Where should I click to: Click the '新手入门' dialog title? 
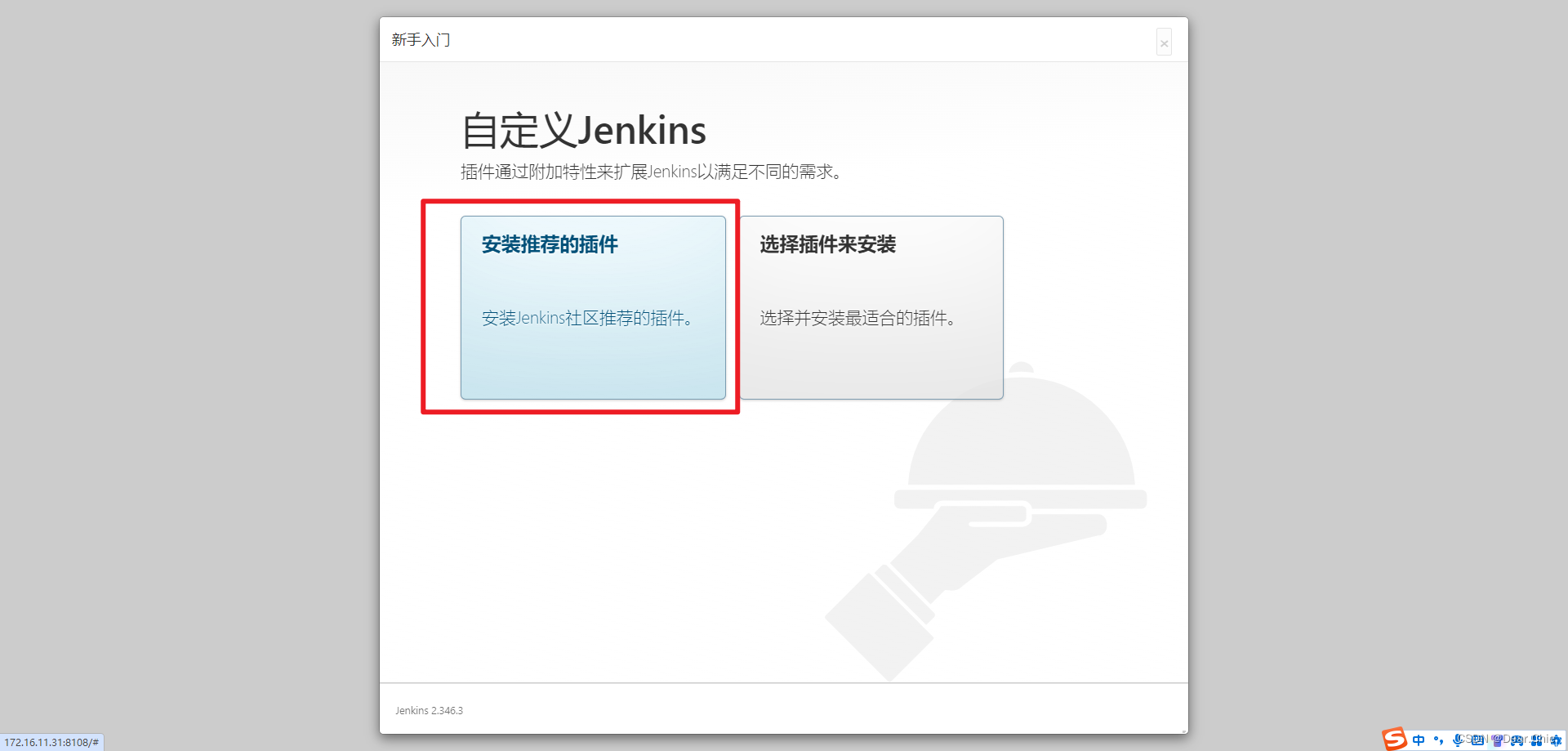click(x=421, y=39)
